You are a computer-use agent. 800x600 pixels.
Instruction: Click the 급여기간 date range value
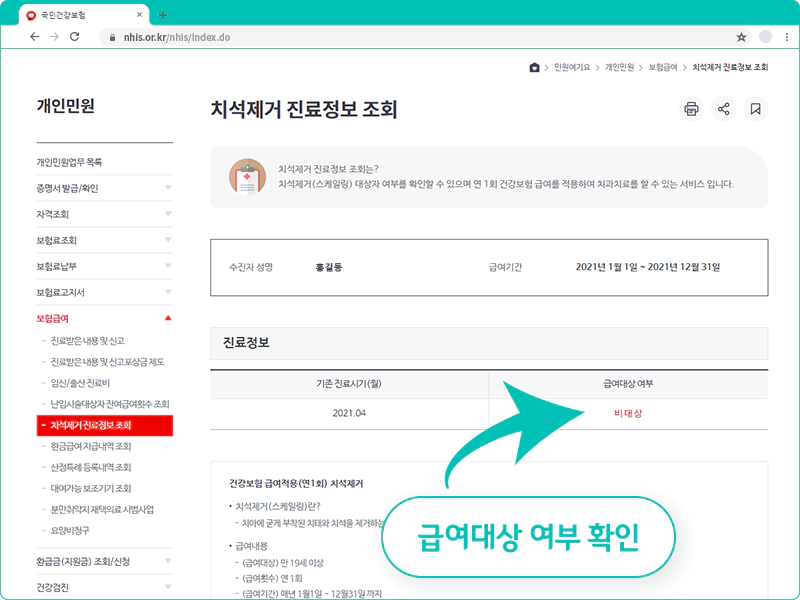[648, 267]
